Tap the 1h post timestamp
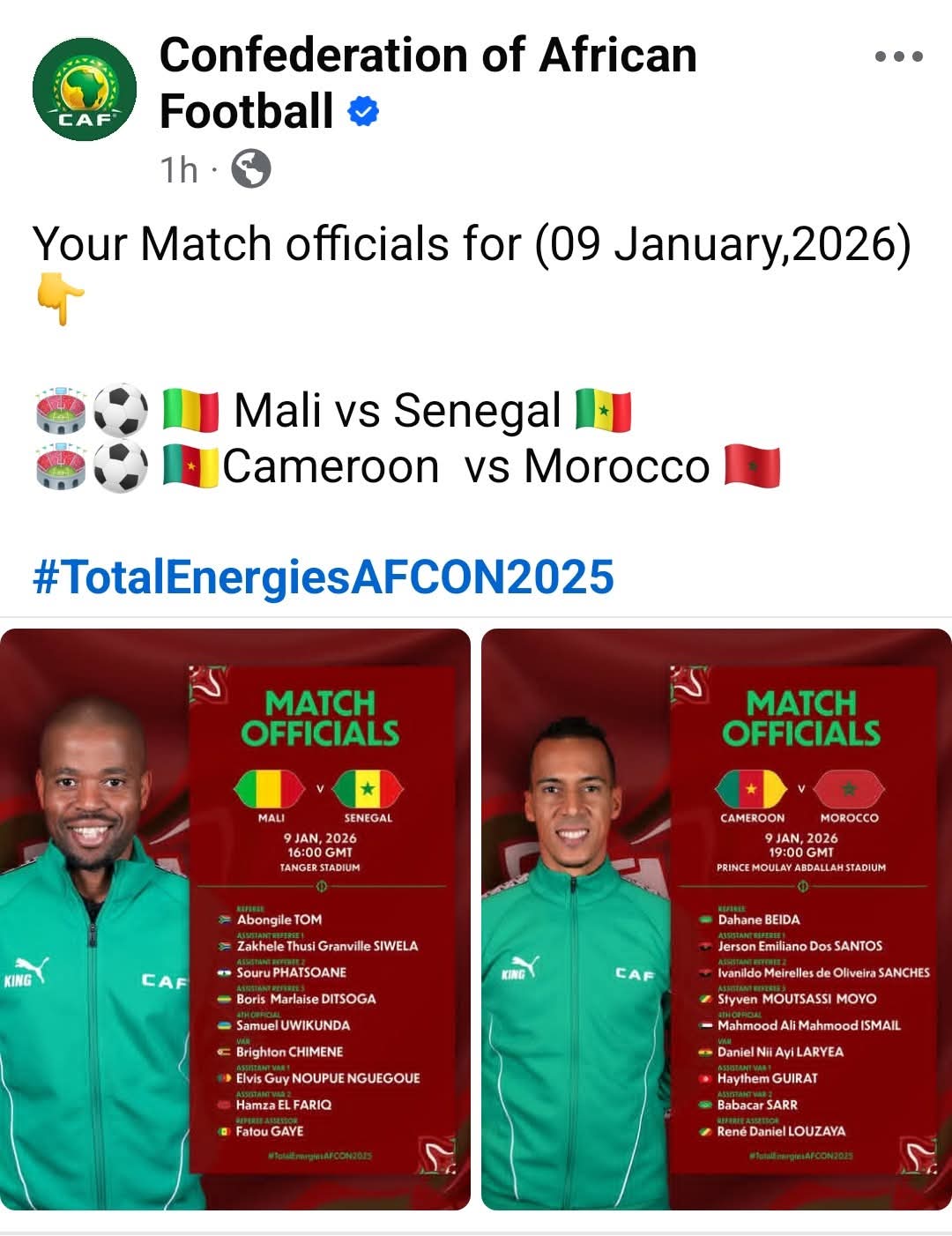This screenshot has height=1236, width=952. tap(179, 169)
